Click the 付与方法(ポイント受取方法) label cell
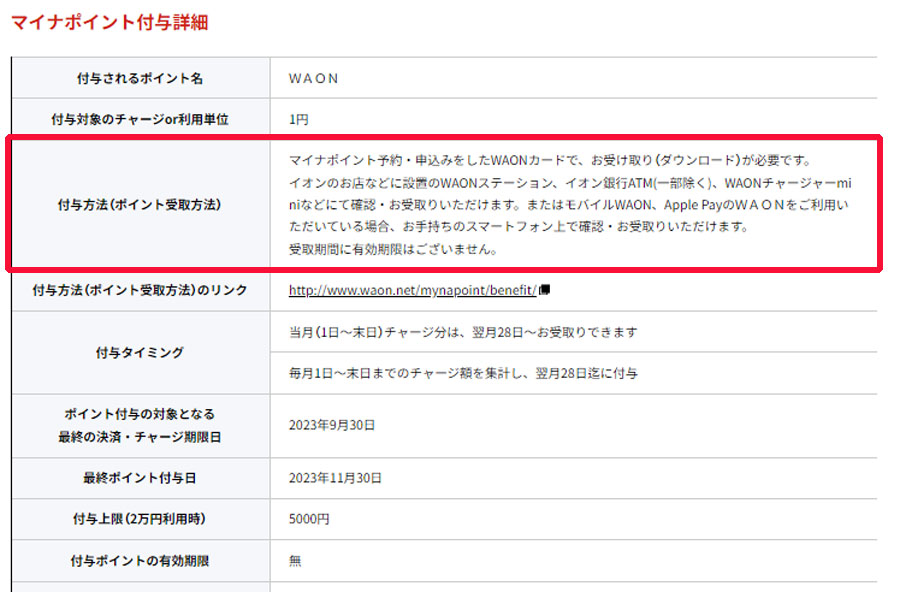Image resolution: width=900 pixels, height=592 pixels. tap(140, 204)
